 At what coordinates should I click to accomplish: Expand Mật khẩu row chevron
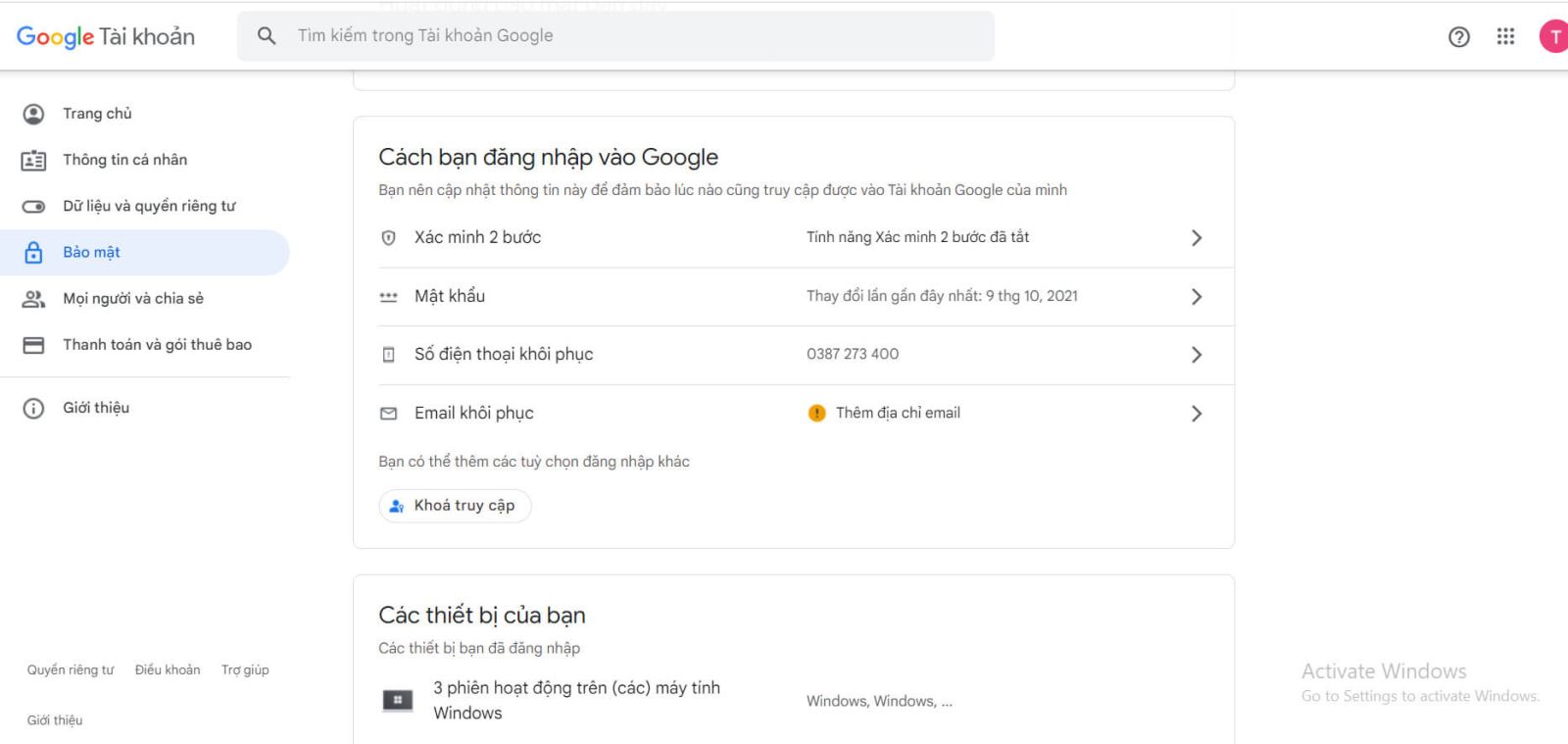coord(1196,296)
